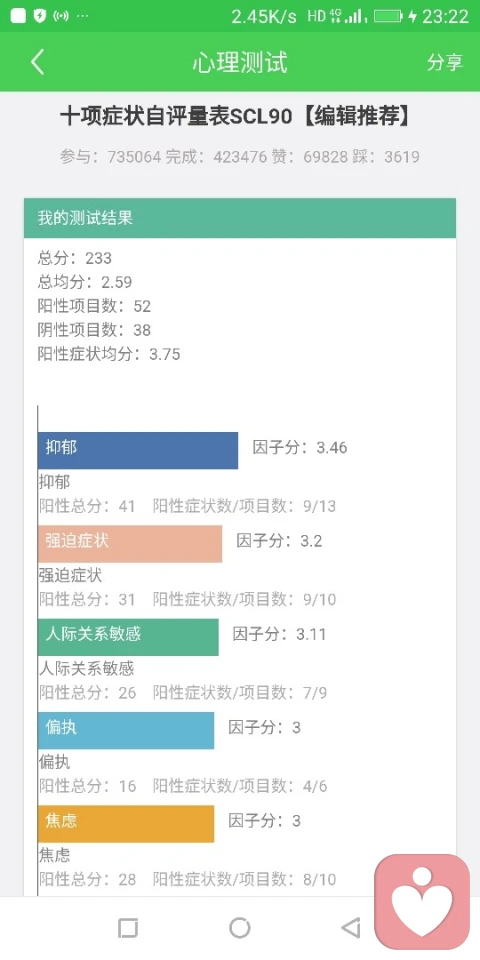The image size is (480, 960).
Task: Tap the pink heart floating icon
Action: tap(422, 902)
